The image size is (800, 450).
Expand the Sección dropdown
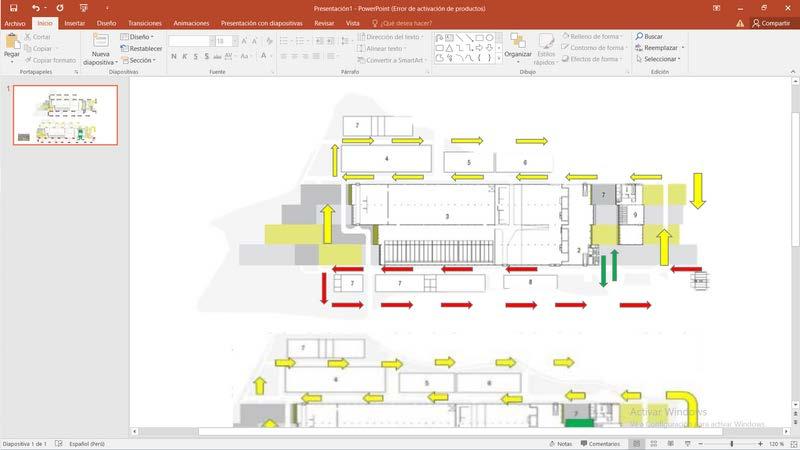click(x=139, y=60)
